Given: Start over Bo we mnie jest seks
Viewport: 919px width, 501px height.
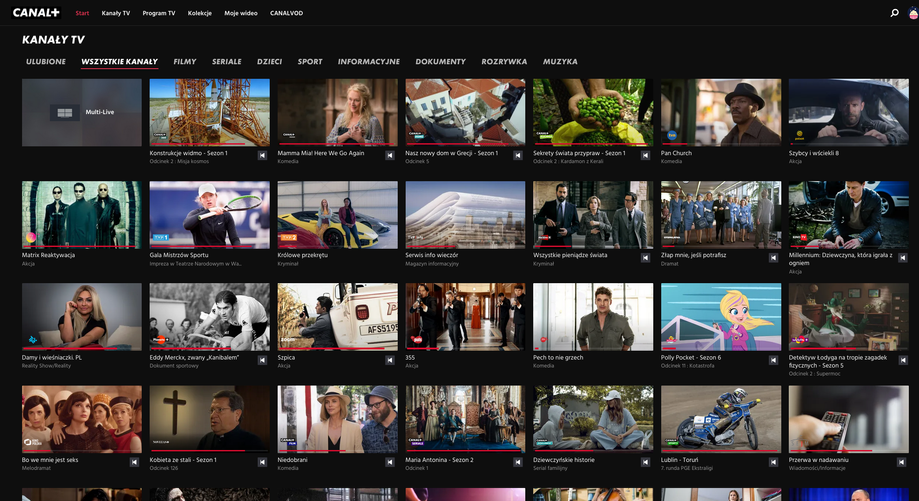Looking at the screenshot, I should [x=134, y=461].
